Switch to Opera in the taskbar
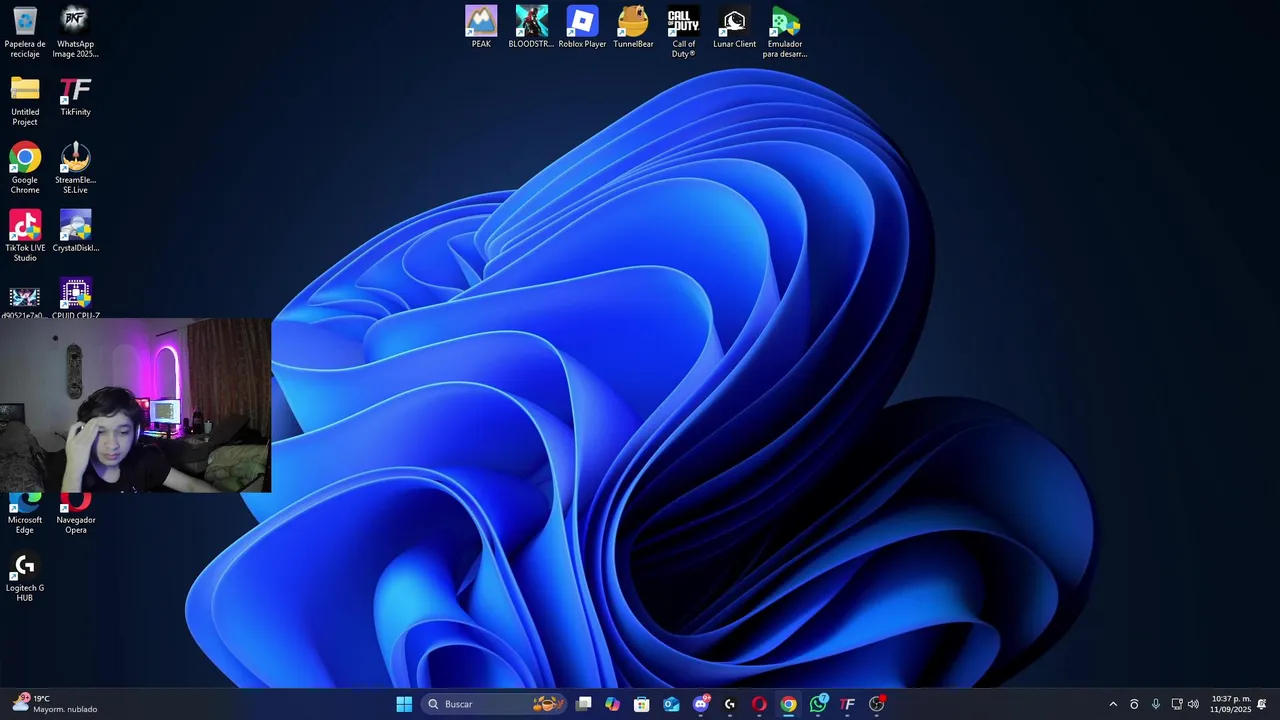This screenshot has height=720, width=1280. (x=759, y=704)
